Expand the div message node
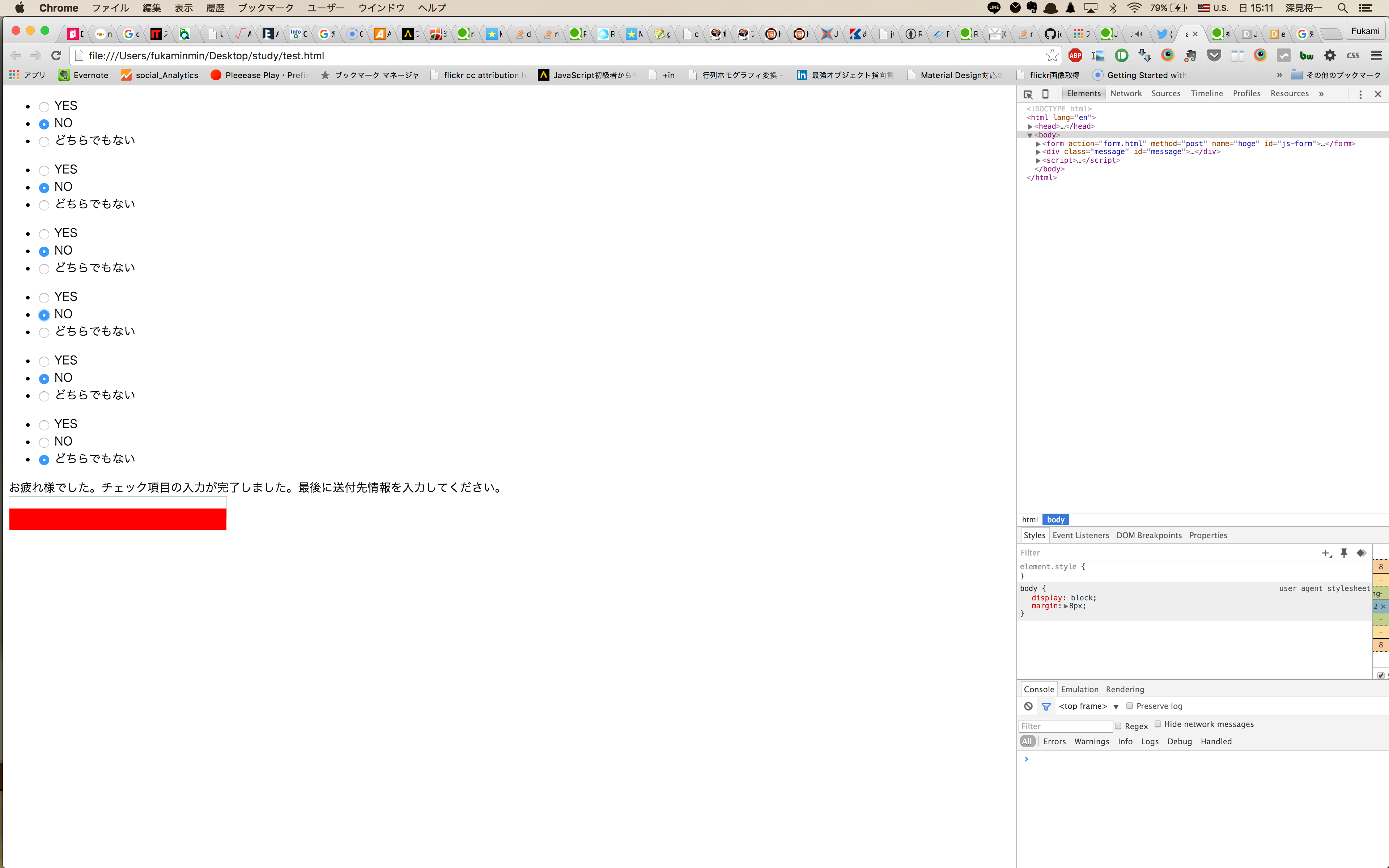 point(1038,152)
